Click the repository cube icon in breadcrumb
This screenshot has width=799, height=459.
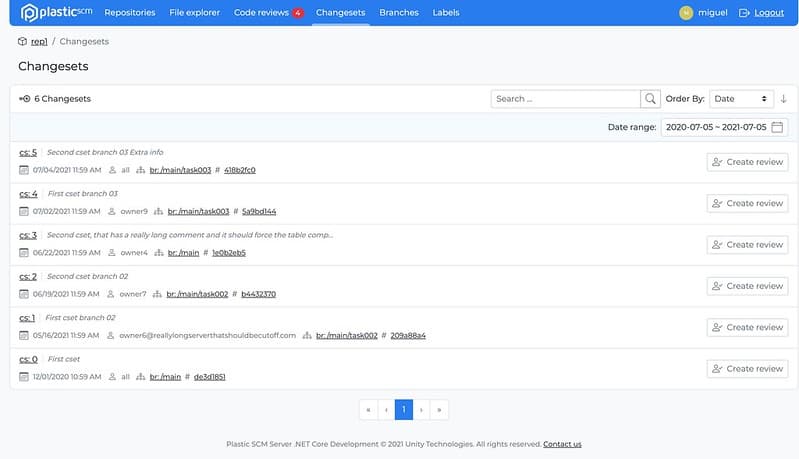click(22, 41)
